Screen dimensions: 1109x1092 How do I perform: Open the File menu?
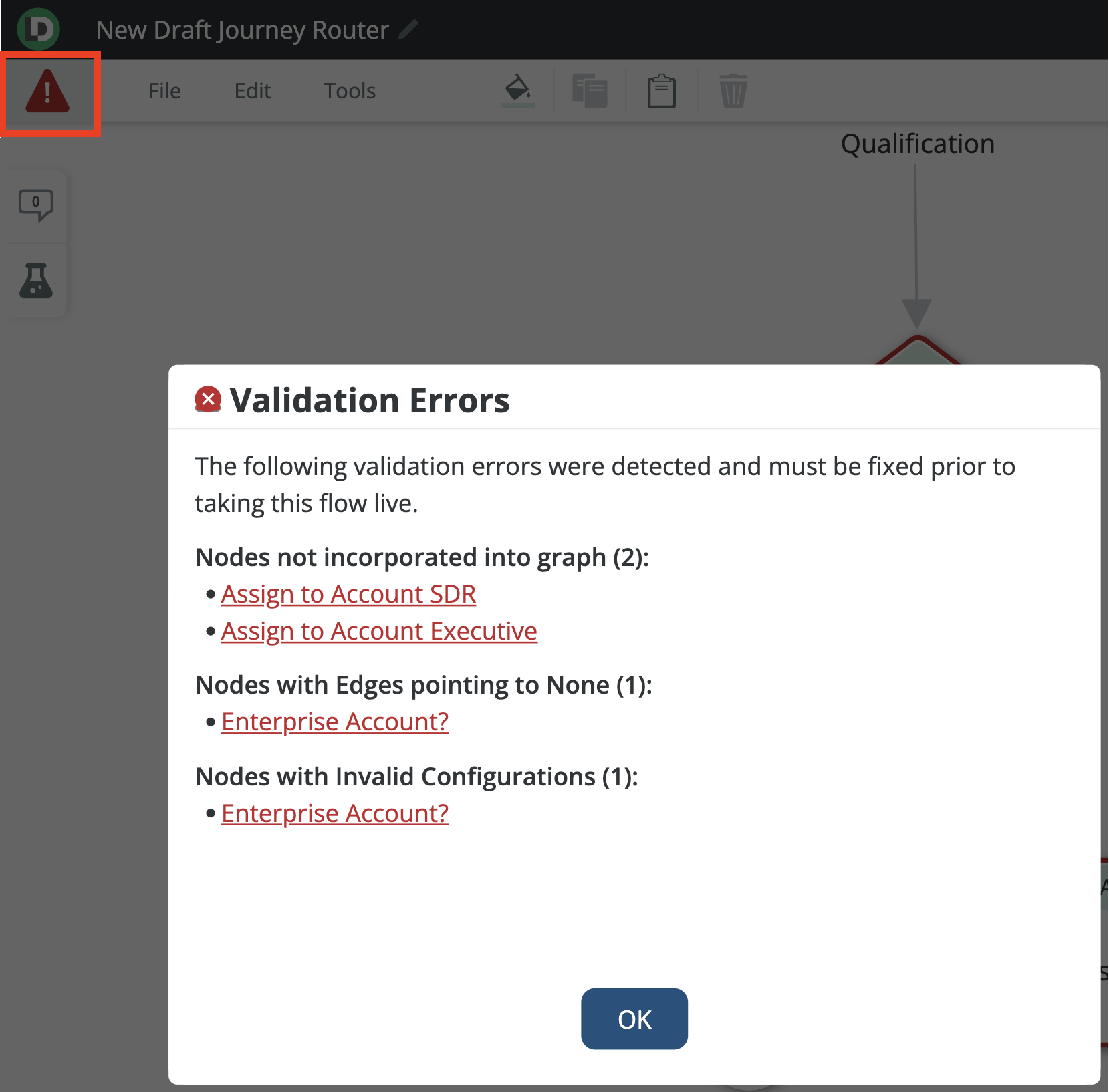coord(164,91)
